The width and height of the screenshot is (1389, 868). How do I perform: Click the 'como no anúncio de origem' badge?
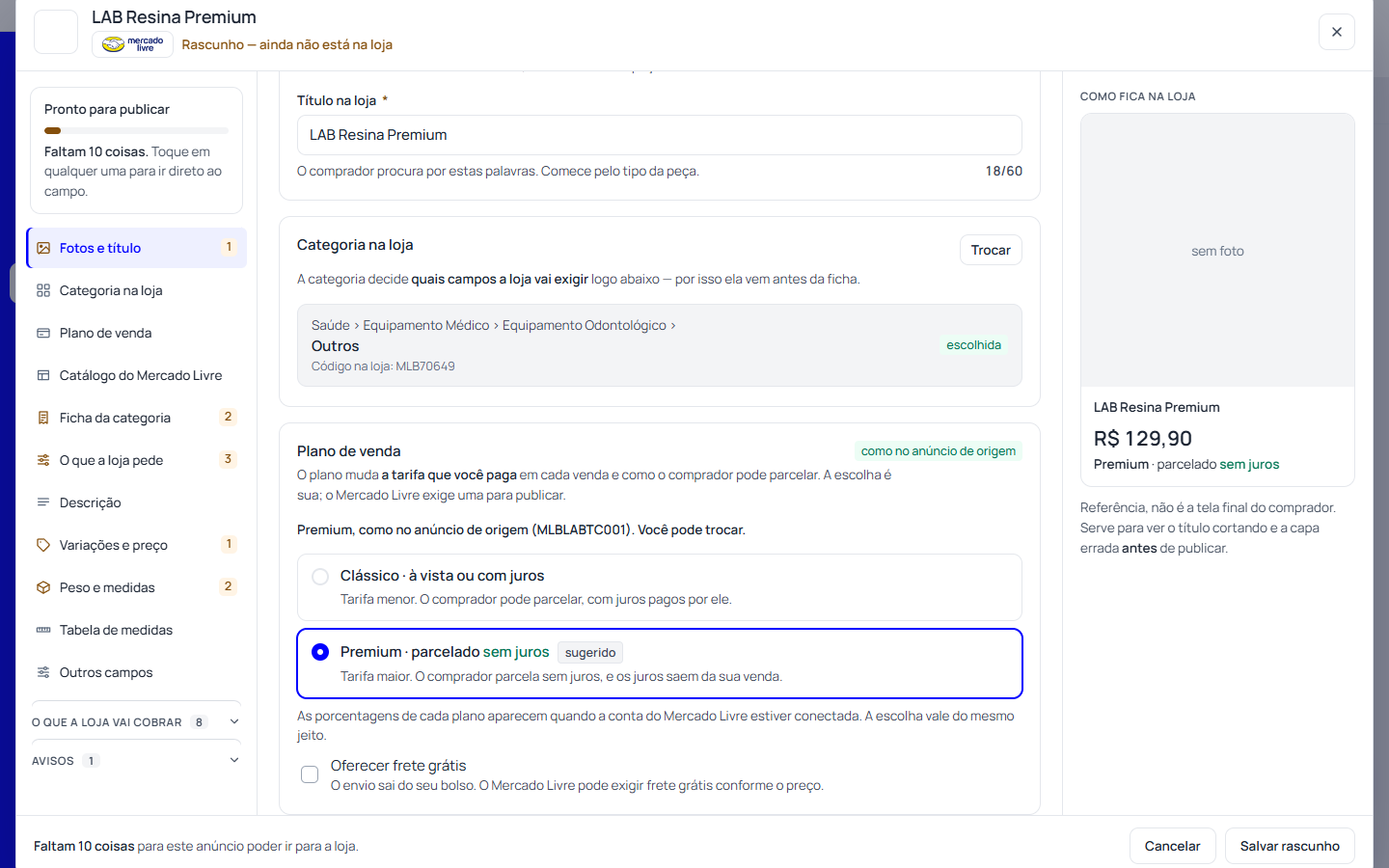pos(939,450)
